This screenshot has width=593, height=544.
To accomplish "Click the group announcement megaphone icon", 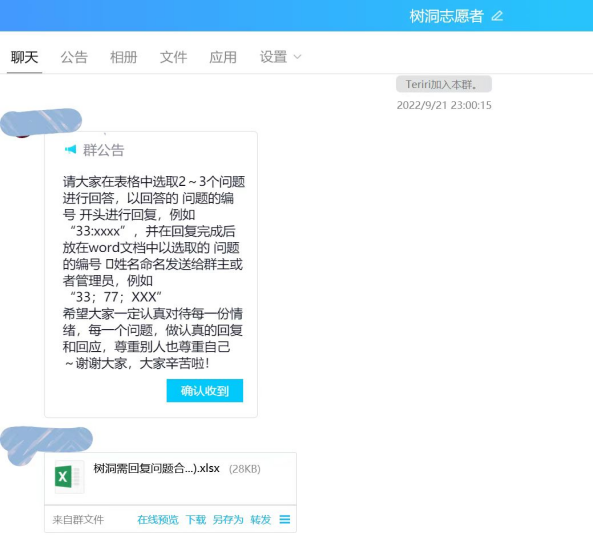I will pos(70,149).
